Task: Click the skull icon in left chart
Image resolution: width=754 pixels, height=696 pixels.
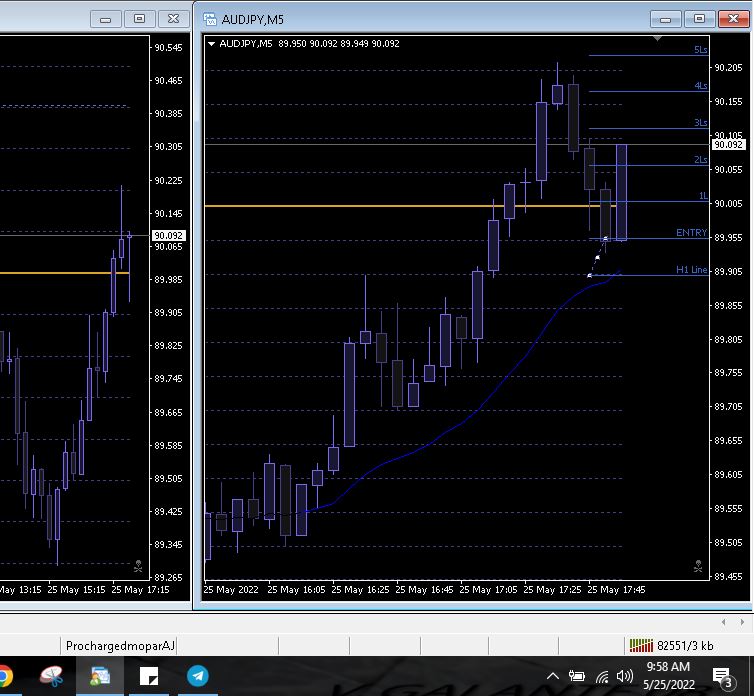Action: click(x=138, y=567)
